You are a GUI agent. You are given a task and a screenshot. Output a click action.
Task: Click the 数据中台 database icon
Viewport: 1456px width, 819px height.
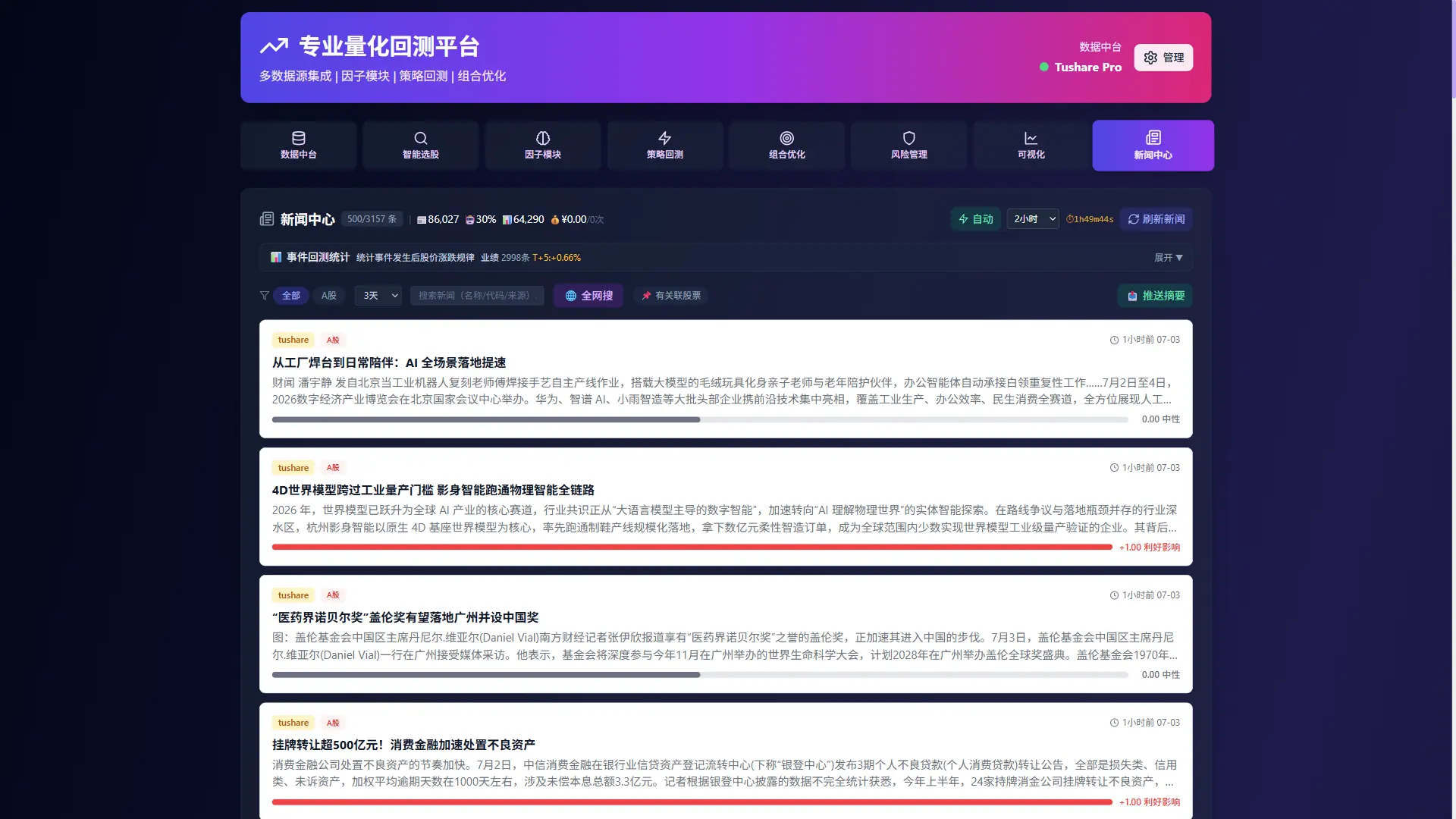[299, 138]
